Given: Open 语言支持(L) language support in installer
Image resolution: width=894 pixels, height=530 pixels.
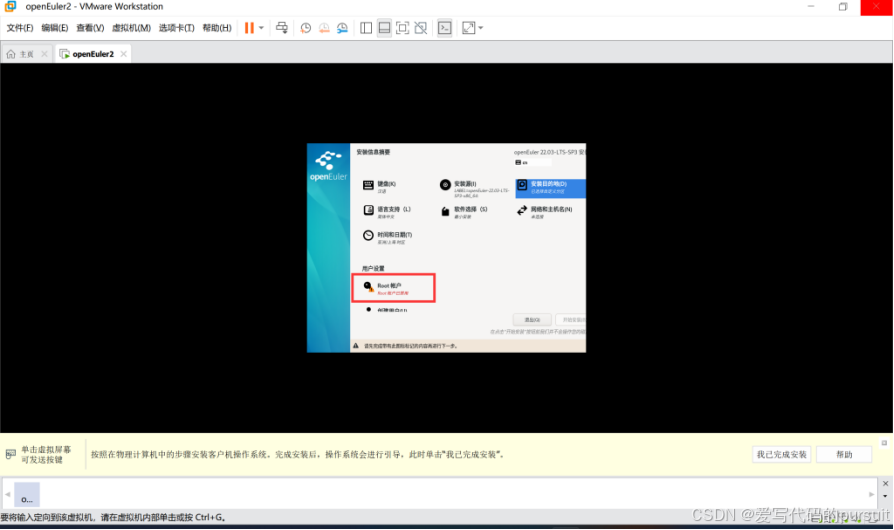Looking at the screenshot, I should [387, 212].
